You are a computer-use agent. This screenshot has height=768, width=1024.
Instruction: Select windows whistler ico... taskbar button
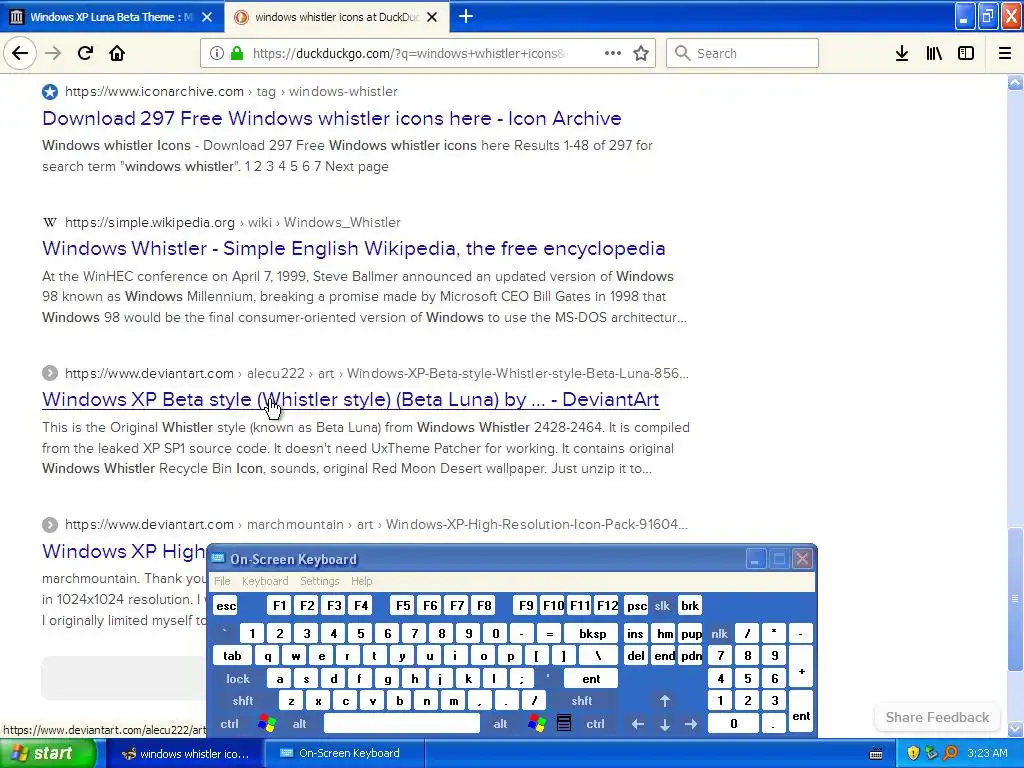pos(185,754)
